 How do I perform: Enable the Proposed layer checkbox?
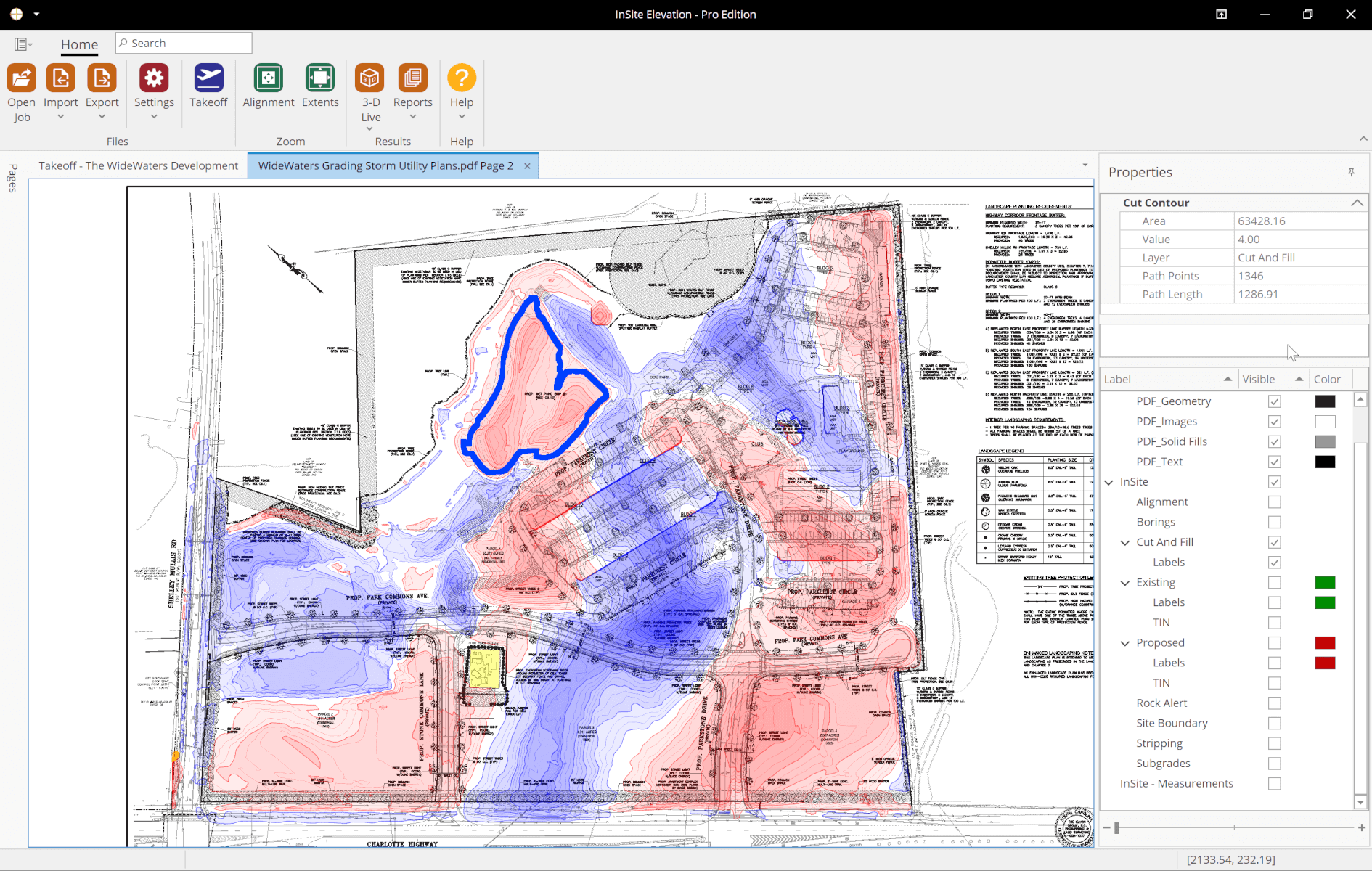[1274, 642]
